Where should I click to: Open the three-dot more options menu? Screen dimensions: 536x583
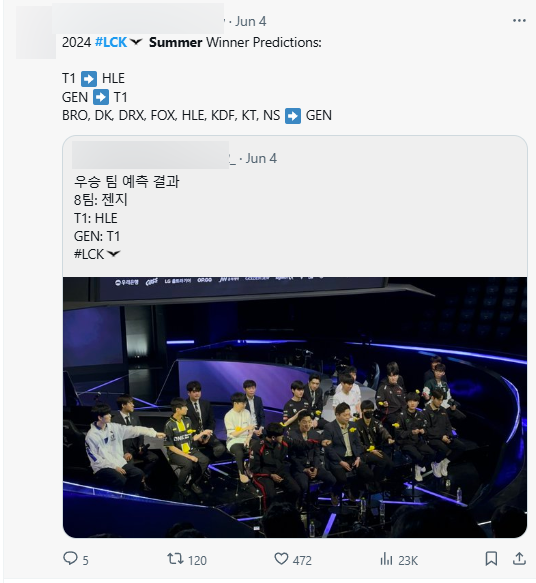click(x=519, y=20)
